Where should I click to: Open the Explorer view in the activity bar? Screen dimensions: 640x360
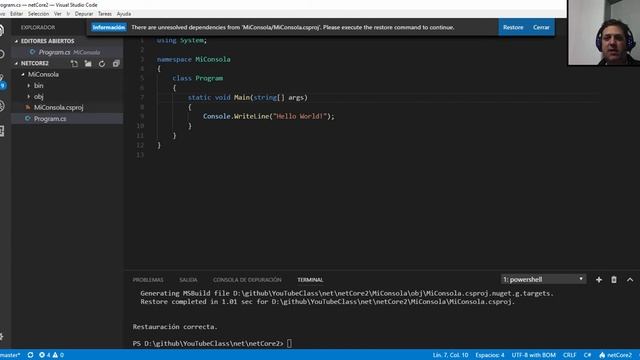2,31
